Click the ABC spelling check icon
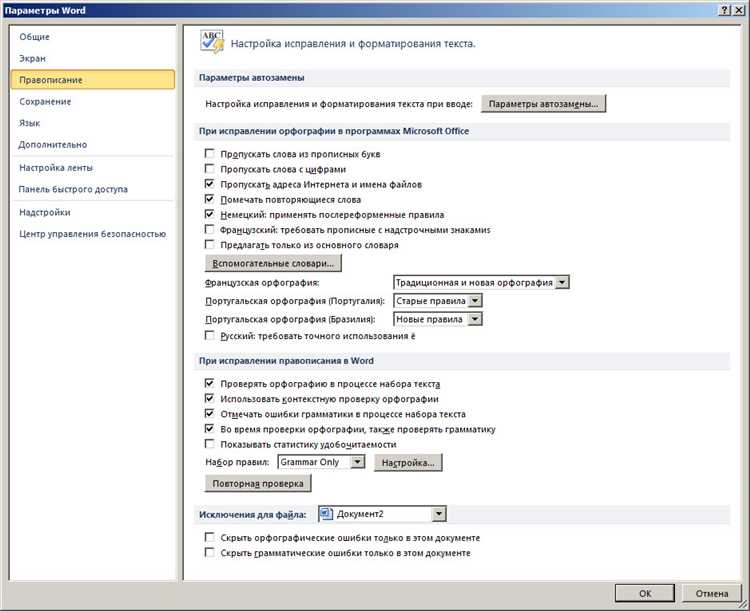This screenshot has height=611, width=750. click(x=212, y=42)
